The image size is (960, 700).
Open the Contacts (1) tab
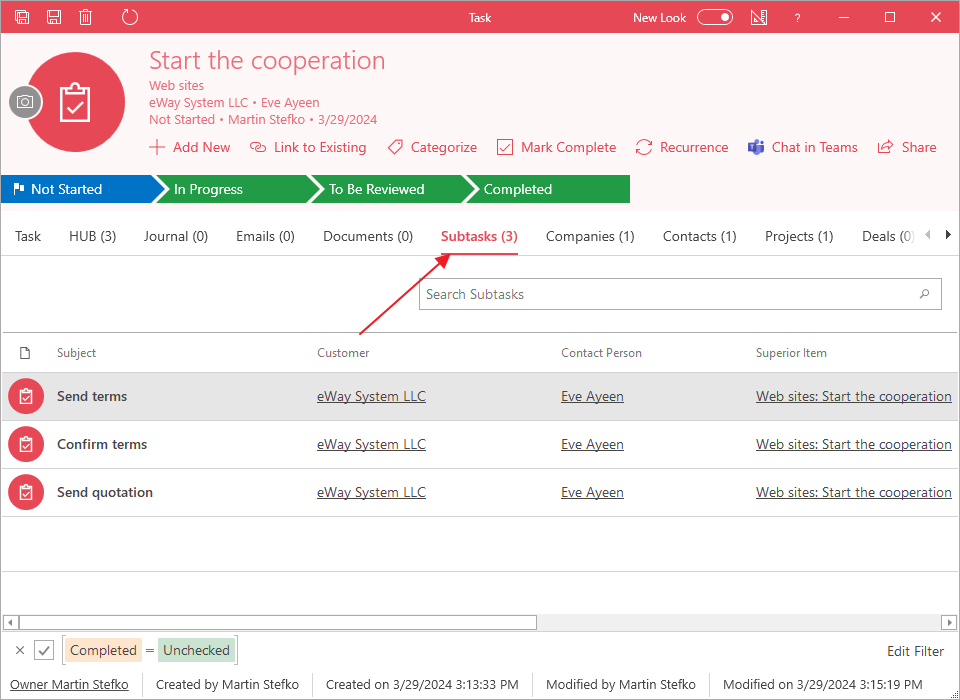point(700,236)
